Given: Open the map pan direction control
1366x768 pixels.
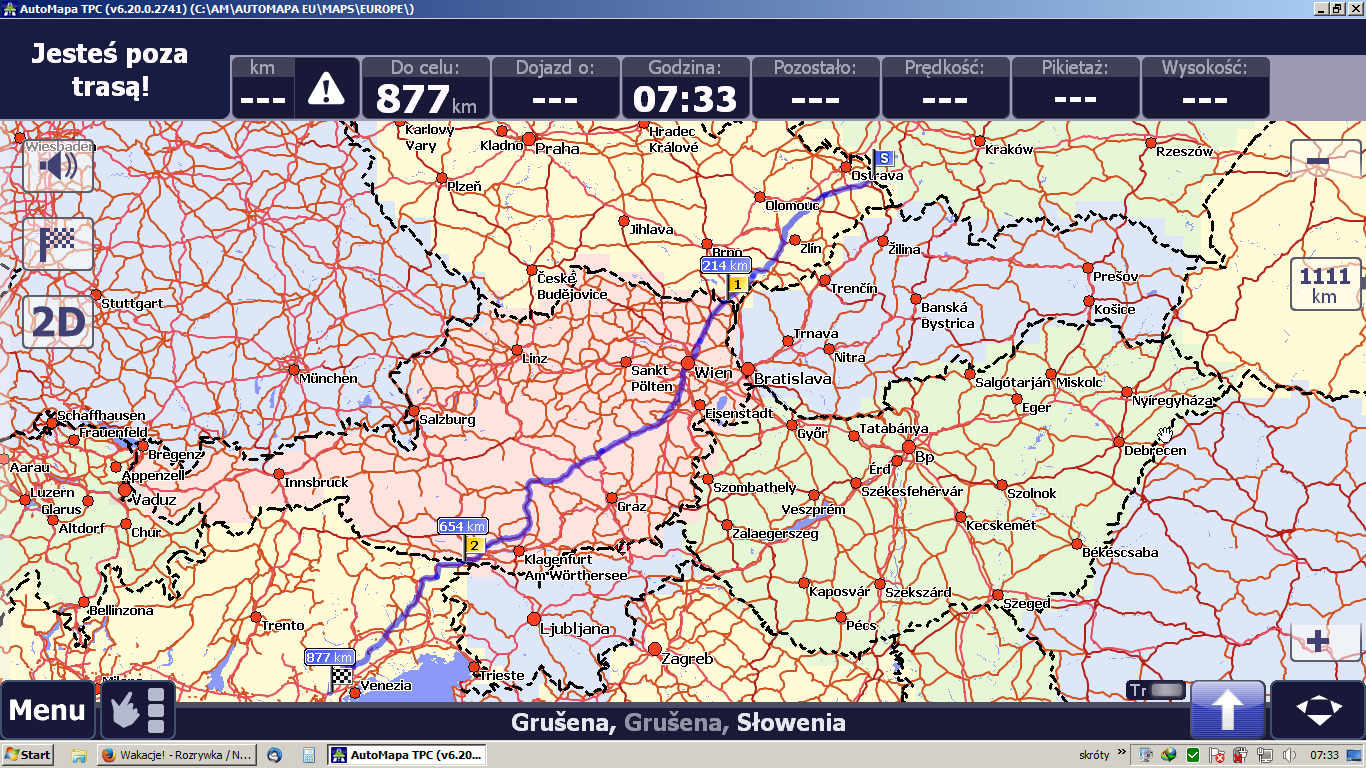Looking at the screenshot, I should [x=1318, y=710].
